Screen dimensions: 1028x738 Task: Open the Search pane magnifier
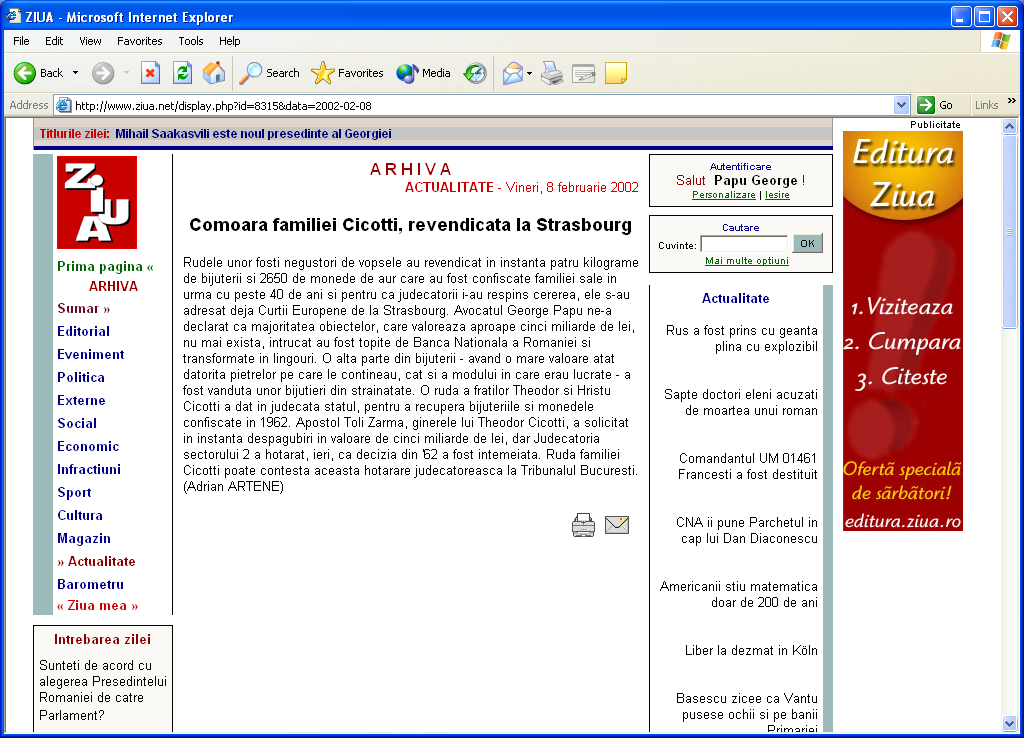click(x=250, y=73)
